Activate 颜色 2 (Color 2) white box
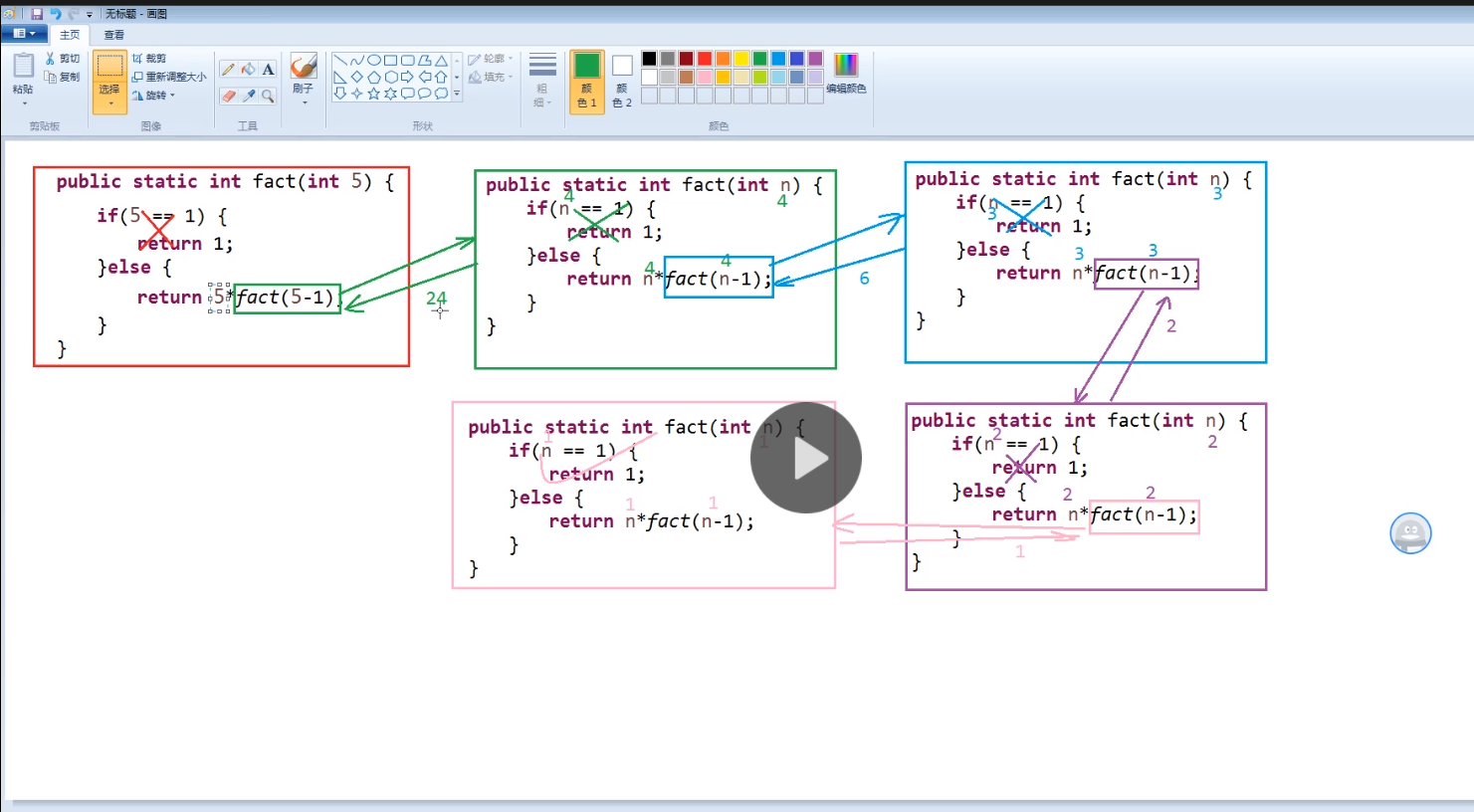Screen dimensions: 1474x812 [622, 82]
